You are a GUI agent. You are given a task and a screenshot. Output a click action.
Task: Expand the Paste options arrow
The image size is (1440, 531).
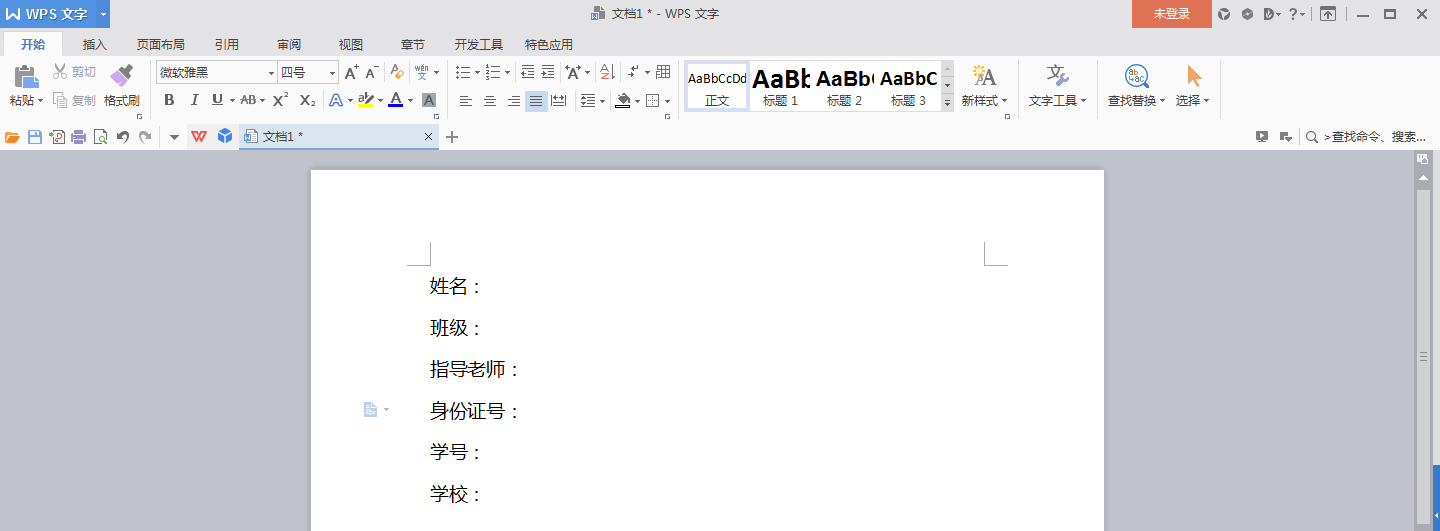point(40,101)
